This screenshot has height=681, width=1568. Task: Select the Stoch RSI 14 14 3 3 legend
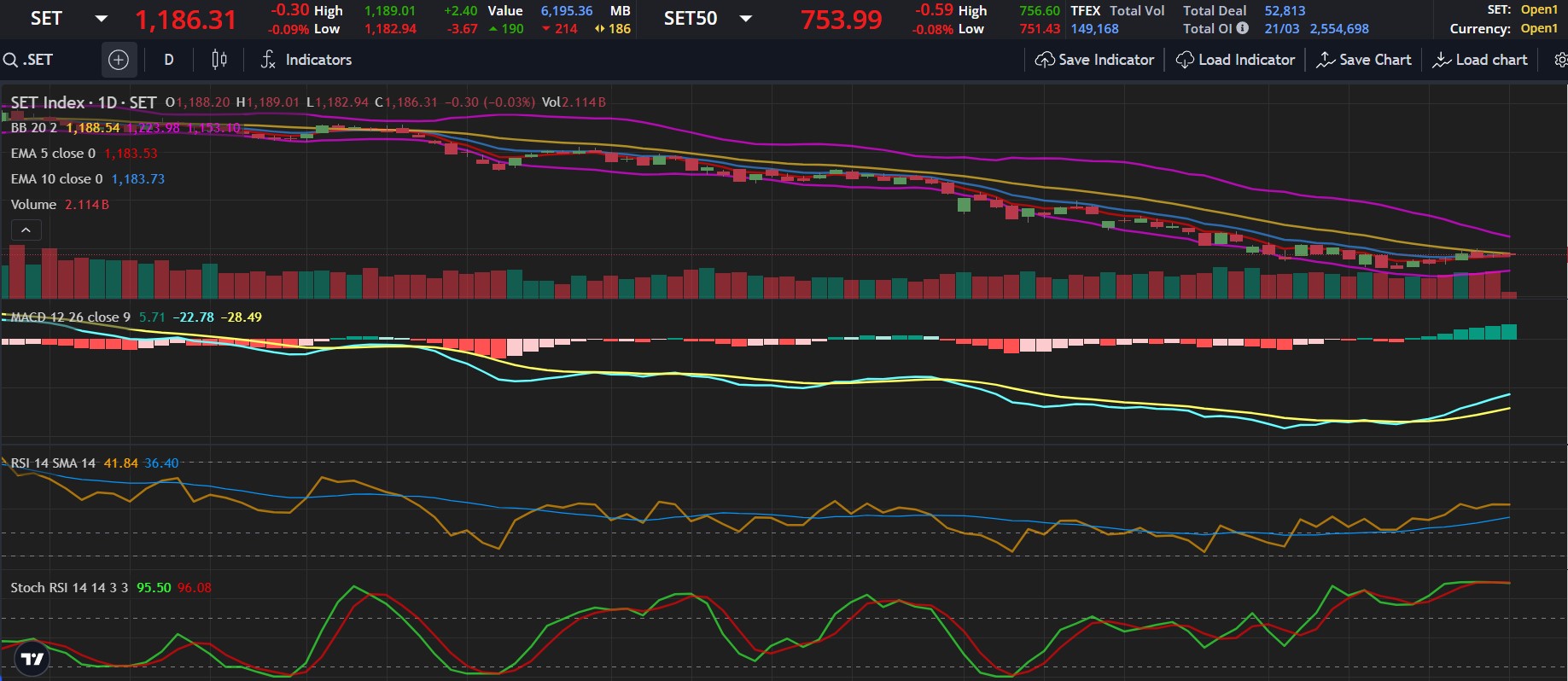pos(69,588)
